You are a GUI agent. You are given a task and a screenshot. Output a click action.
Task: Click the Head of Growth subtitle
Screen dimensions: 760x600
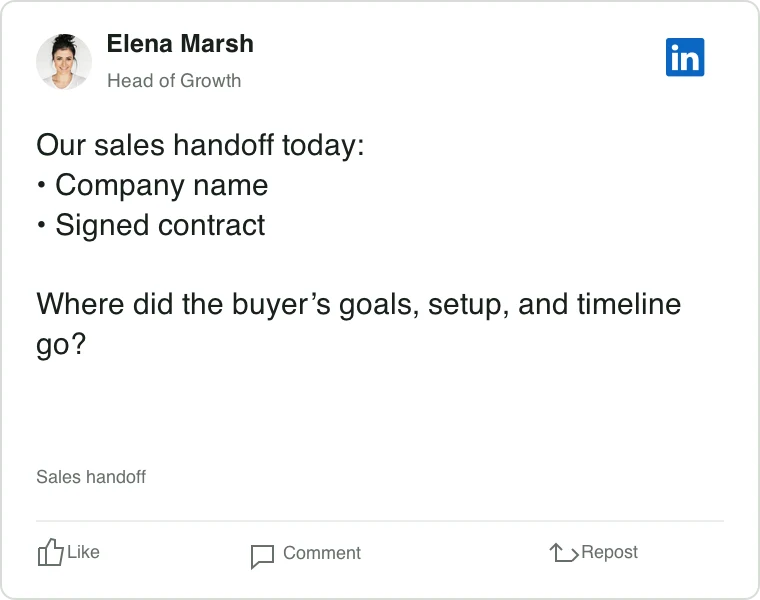pos(174,80)
